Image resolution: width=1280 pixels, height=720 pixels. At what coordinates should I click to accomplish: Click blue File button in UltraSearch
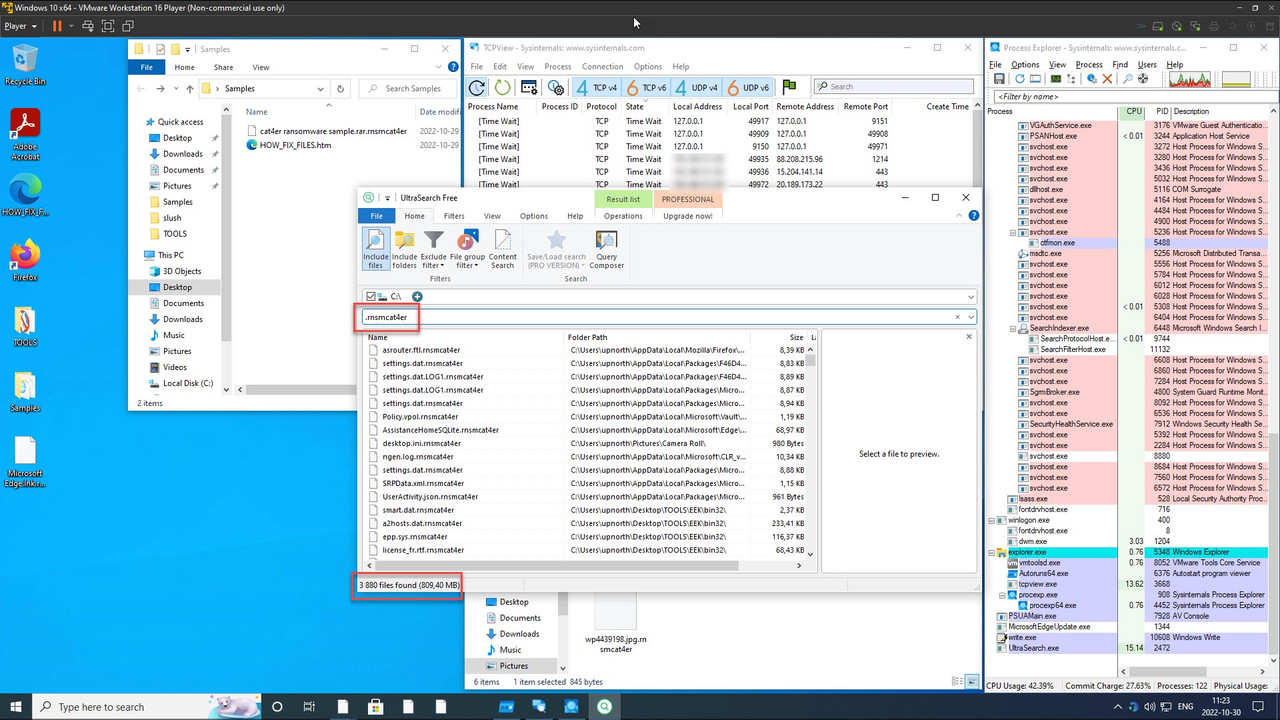[377, 216]
